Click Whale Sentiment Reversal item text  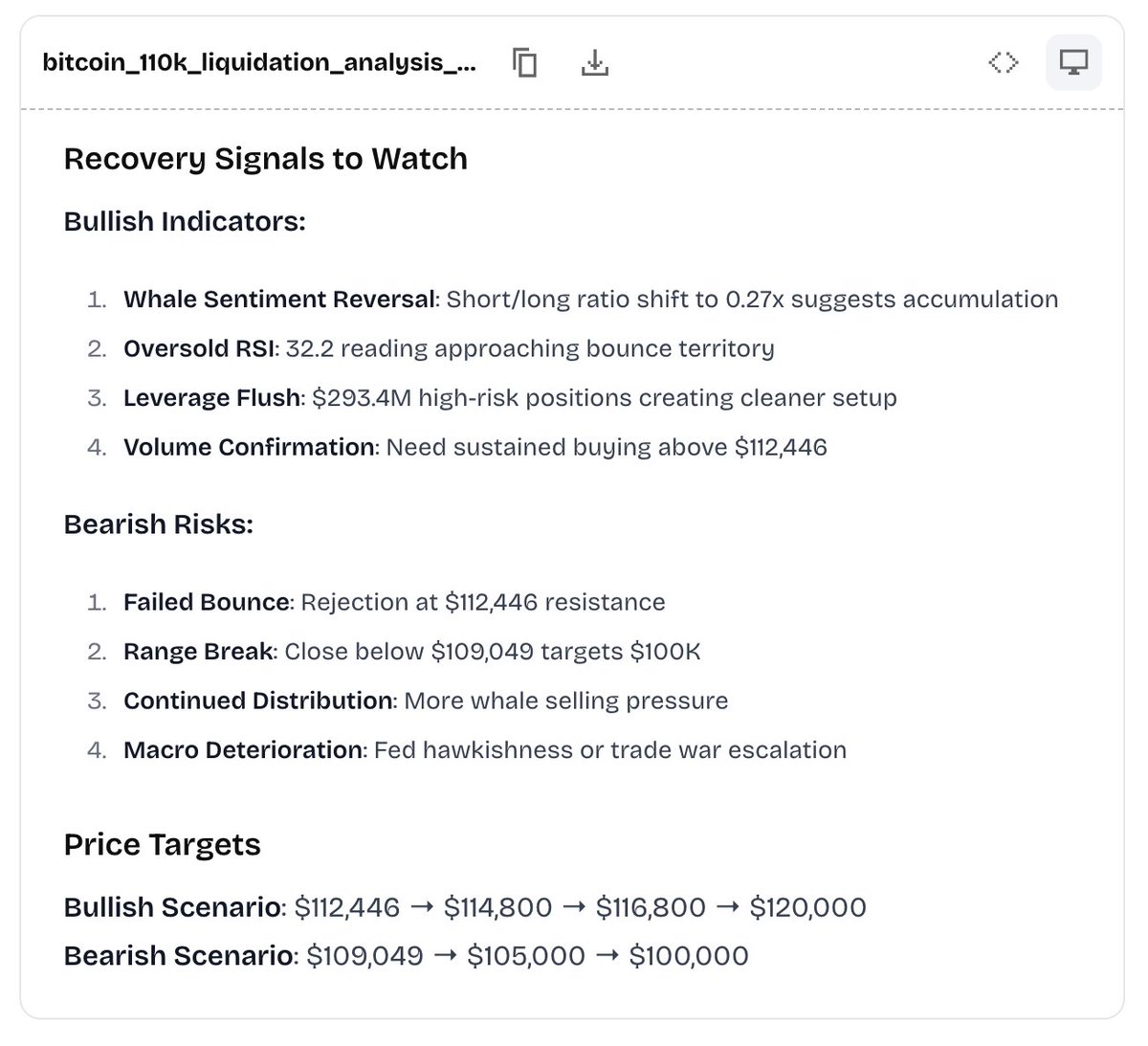pos(591,300)
